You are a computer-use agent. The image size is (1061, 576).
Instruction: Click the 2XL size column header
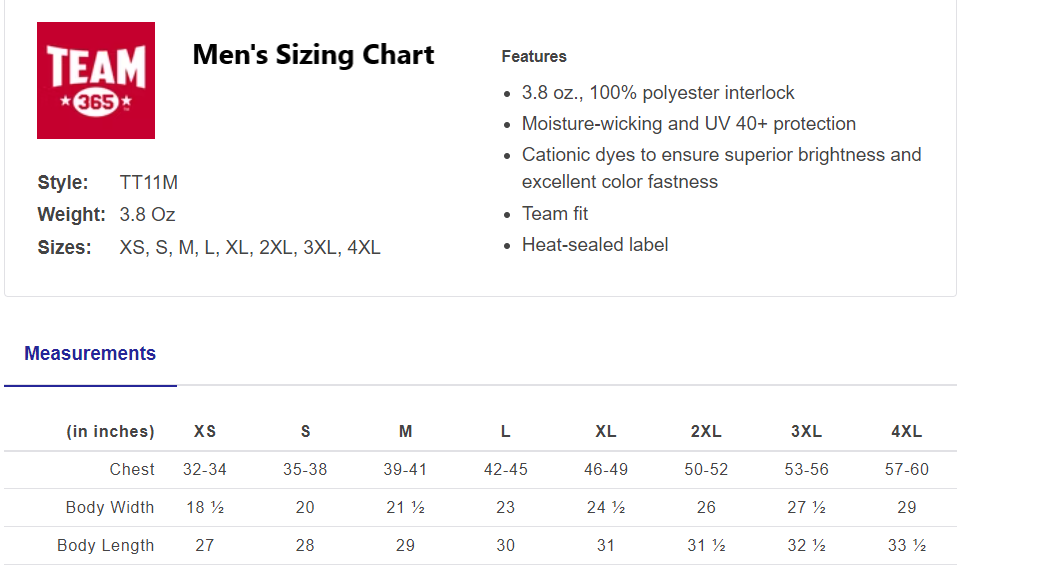pos(706,432)
